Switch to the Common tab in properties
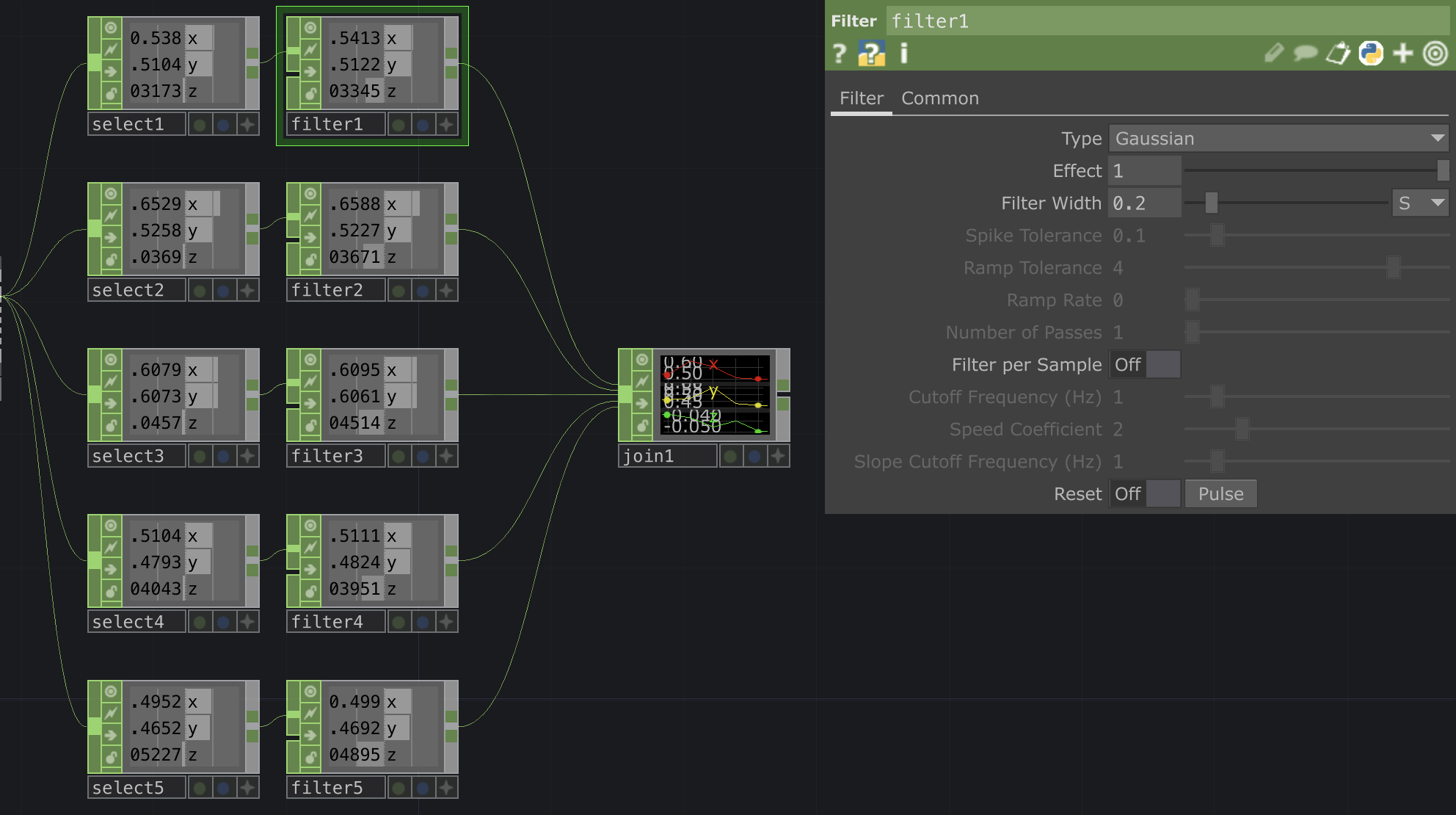 click(939, 97)
